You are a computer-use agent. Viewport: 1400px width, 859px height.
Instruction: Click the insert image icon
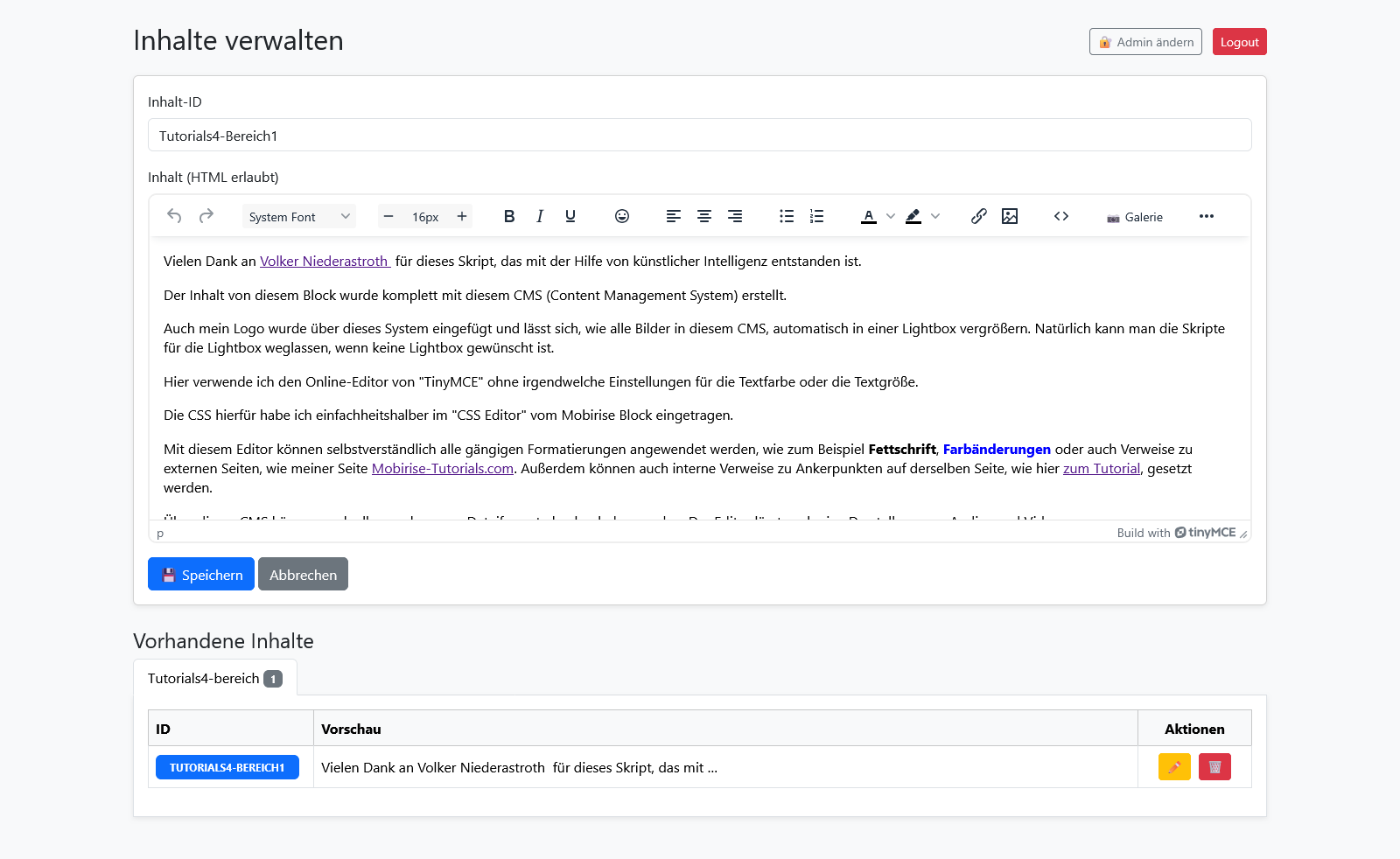(x=1010, y=216)
